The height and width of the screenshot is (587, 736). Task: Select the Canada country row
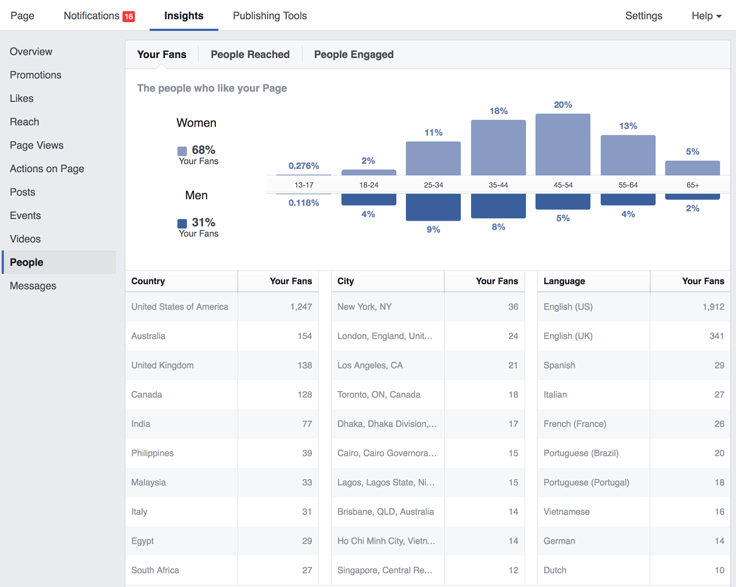pos(222,395)
